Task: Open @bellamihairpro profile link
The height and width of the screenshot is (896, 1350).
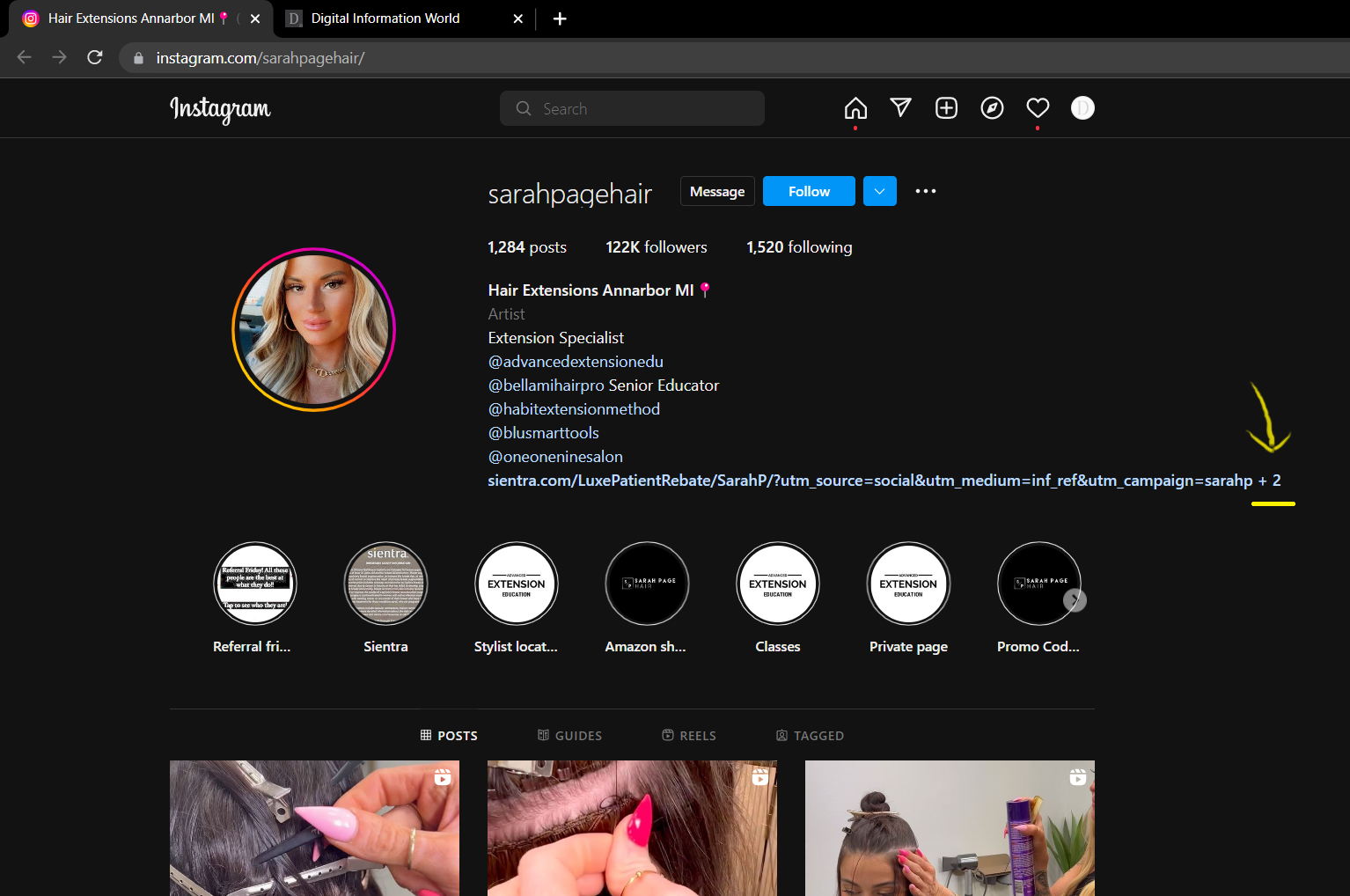Action: tap(547, 386)
